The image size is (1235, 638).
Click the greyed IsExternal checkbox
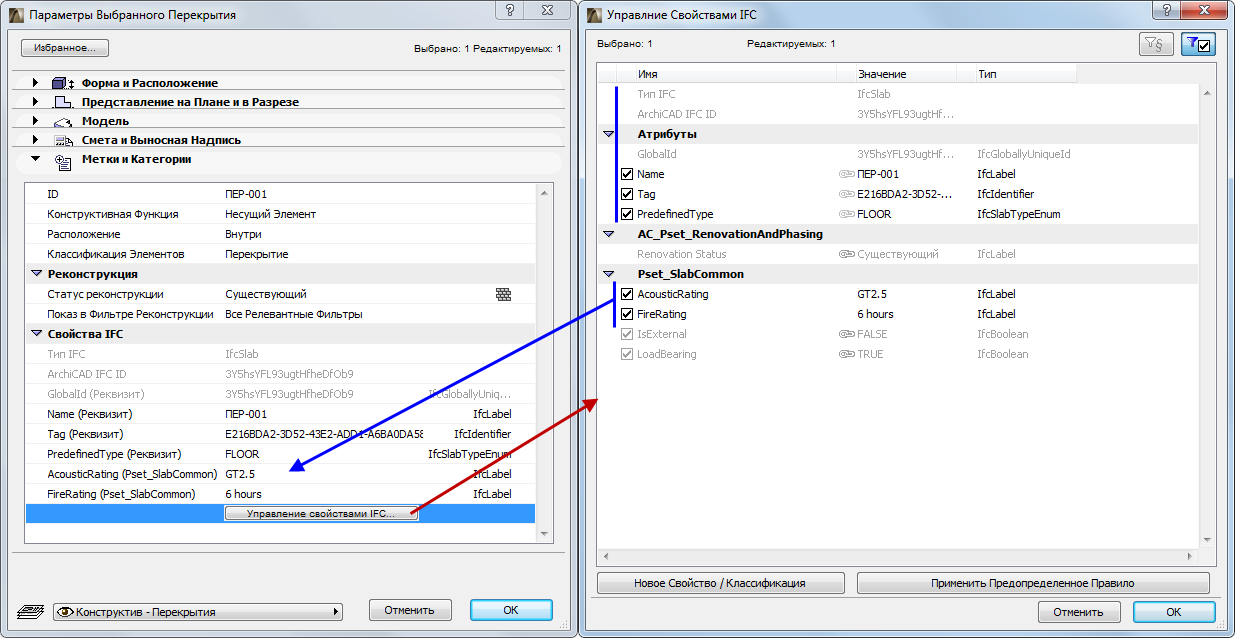coord(627,334)
